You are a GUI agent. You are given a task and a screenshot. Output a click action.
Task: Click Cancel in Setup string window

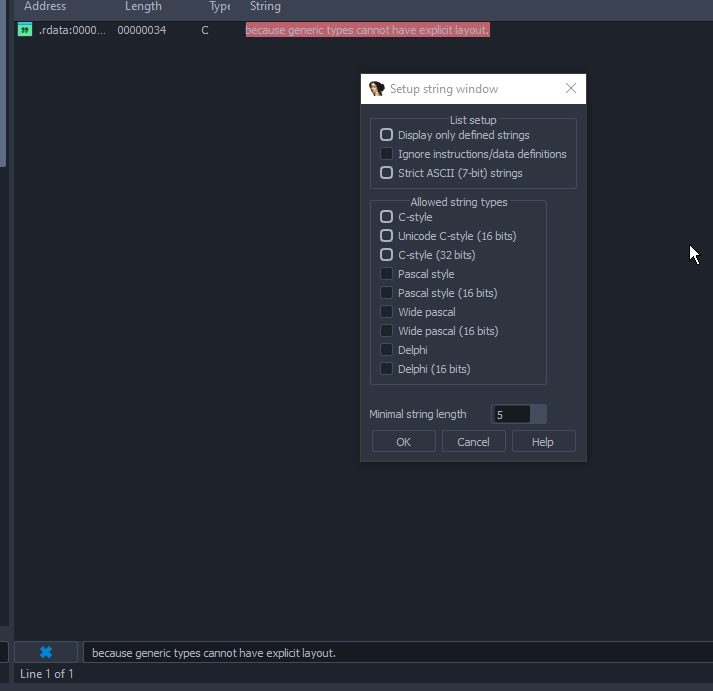coord(473,441)
